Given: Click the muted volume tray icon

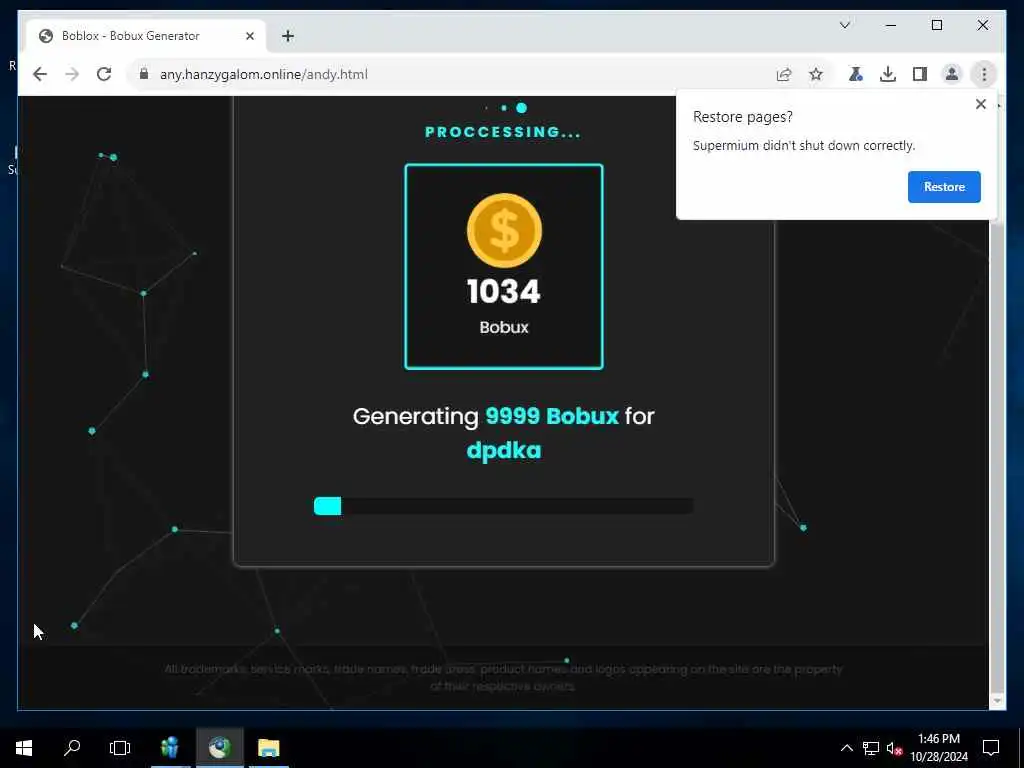Looking at the screenshot, I should pyautogui.click(x=894, y=748).
